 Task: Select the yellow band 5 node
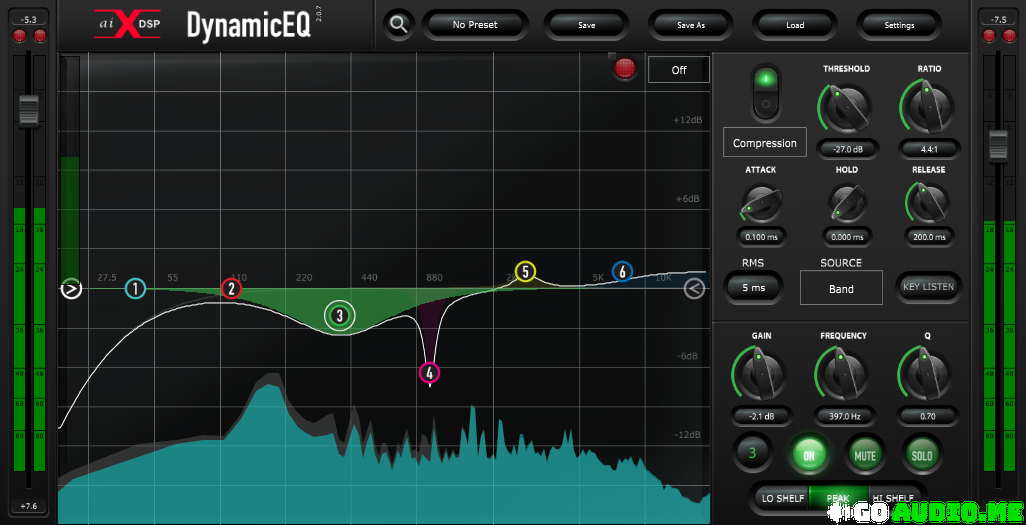pos(525,271)
